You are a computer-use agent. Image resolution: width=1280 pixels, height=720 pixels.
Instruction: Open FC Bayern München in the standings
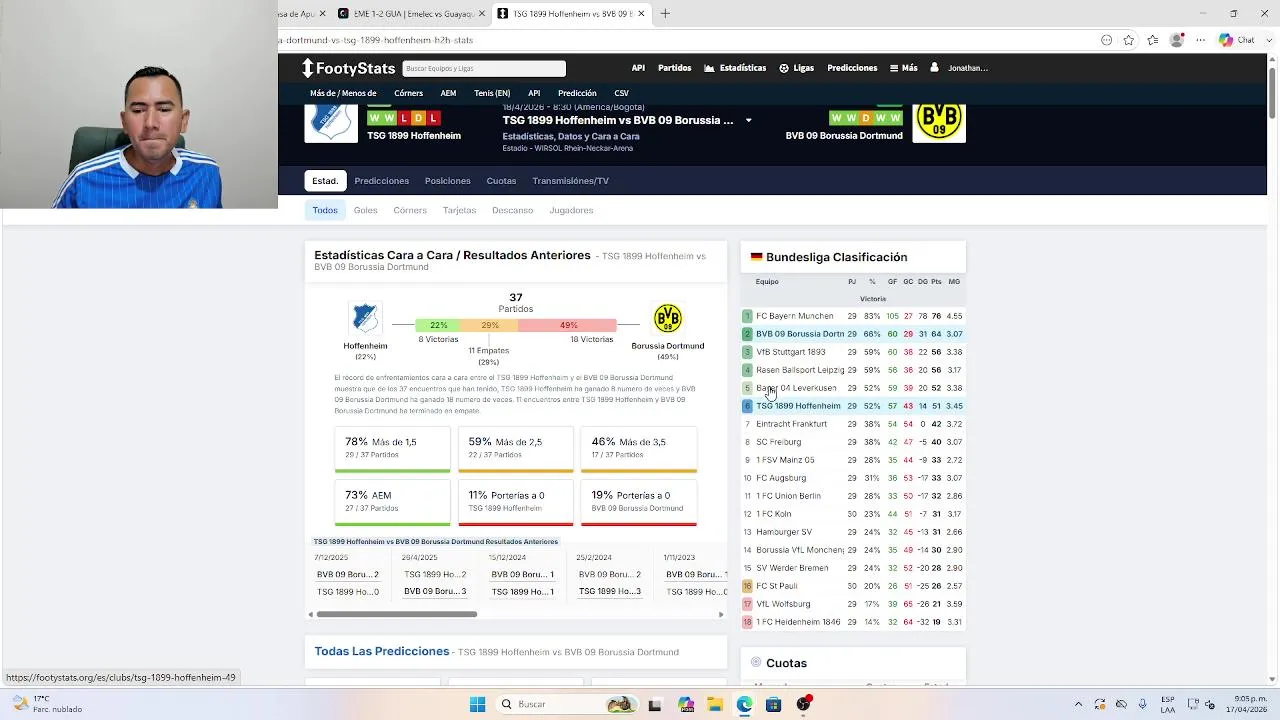794,316
